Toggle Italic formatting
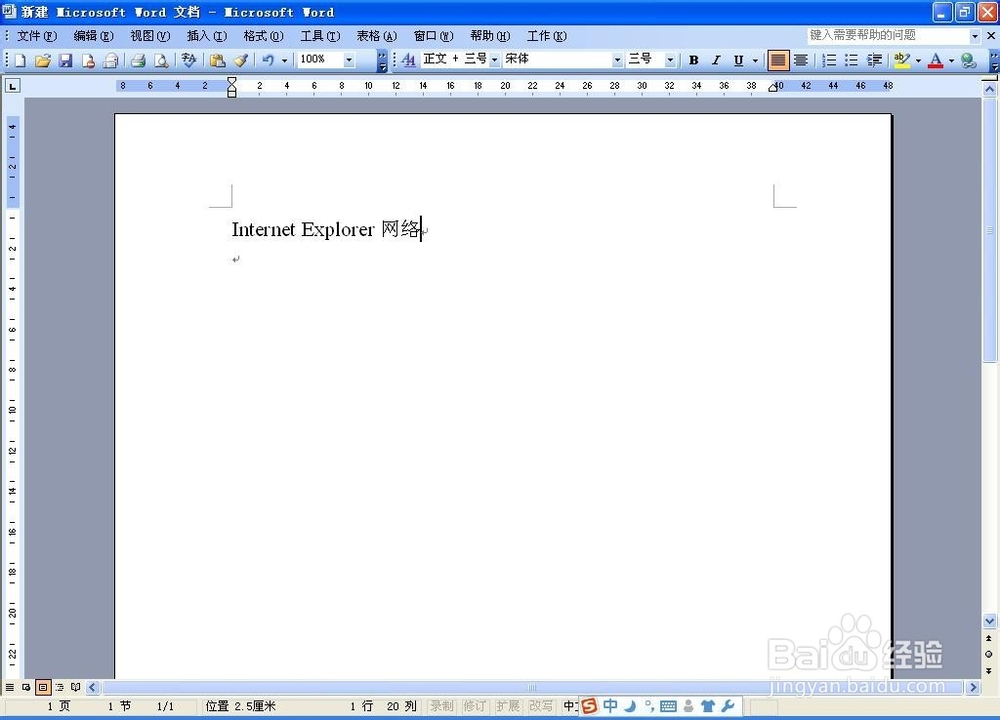The image size is (1000, 720). coord(716,61)
